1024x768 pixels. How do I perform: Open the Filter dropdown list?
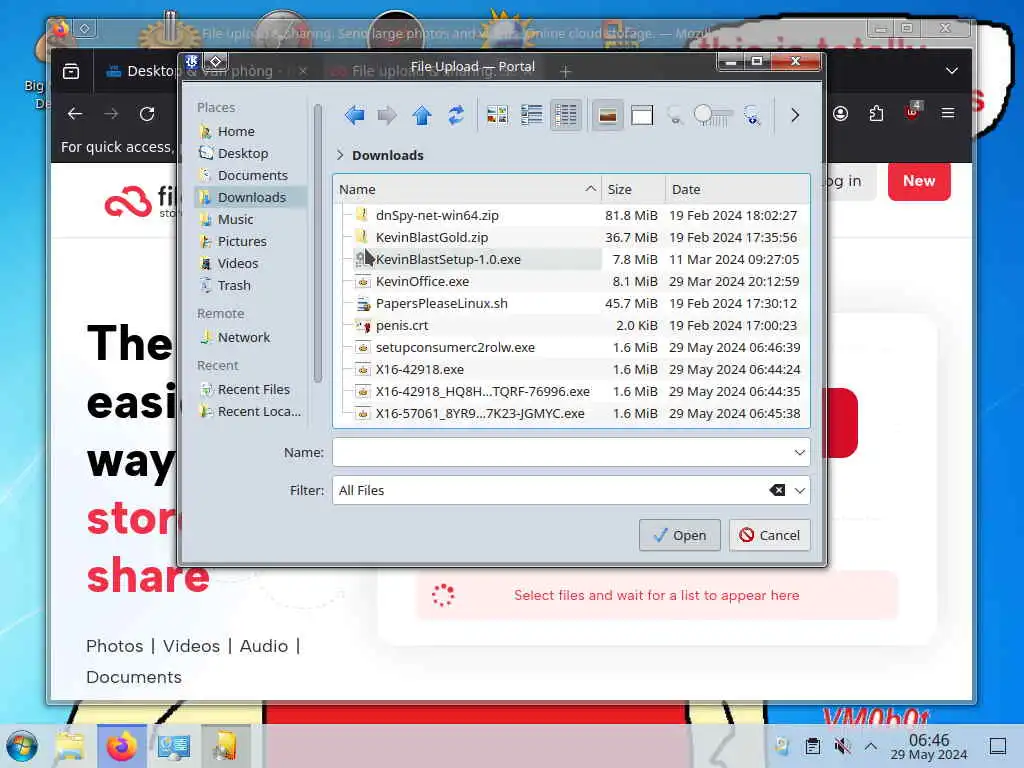[800, 490]
